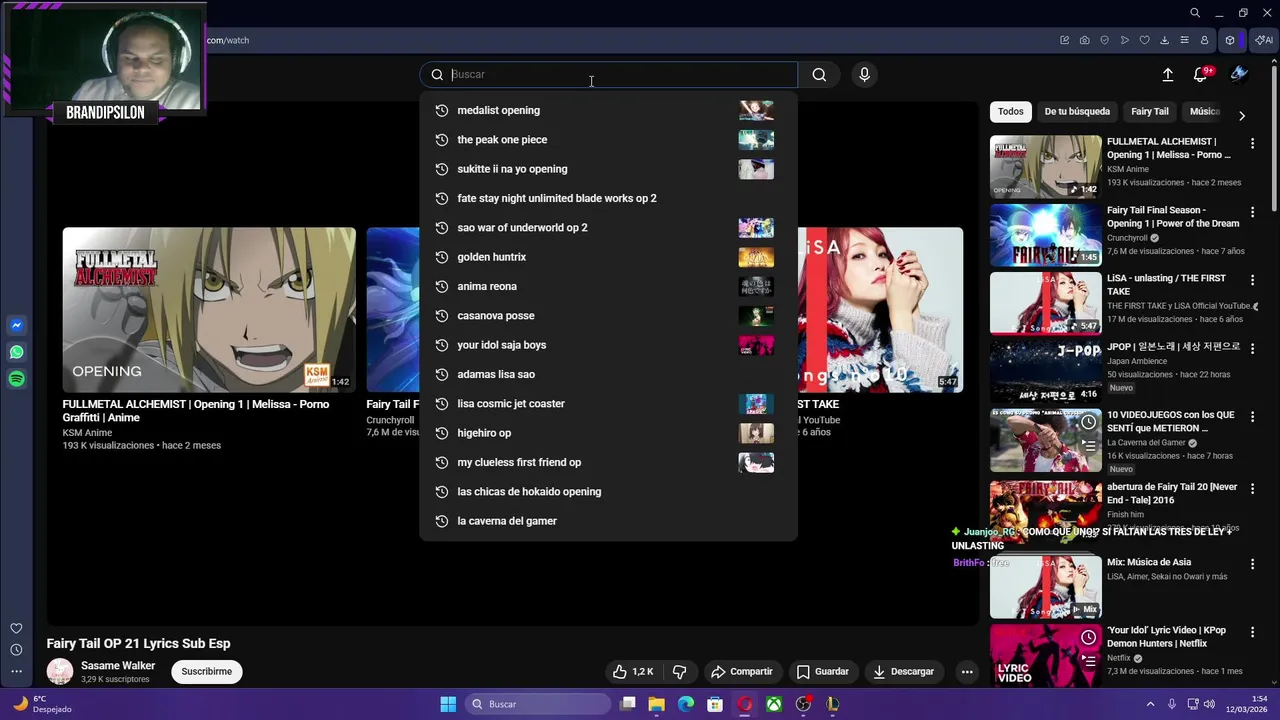1280x720 pixels.
Task: Click the Windows taskbar Buscar search box
Action: coord(538,704)
